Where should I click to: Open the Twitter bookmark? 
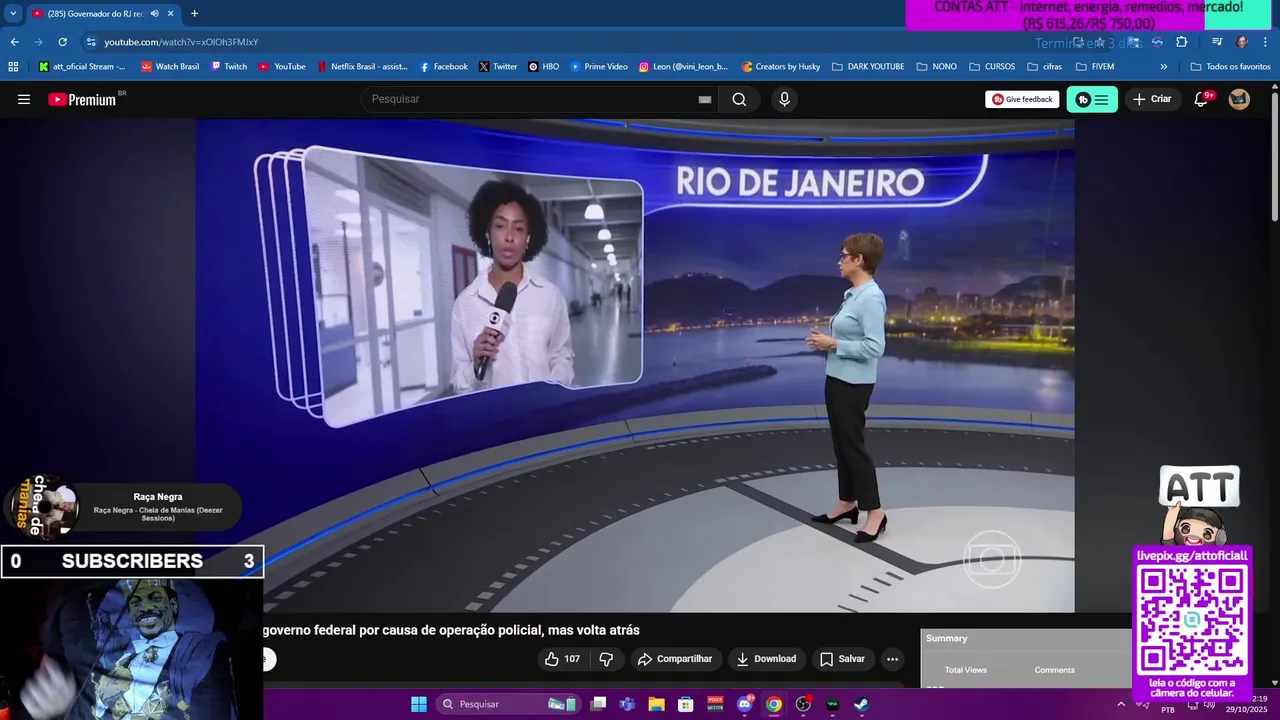point(498,67)
